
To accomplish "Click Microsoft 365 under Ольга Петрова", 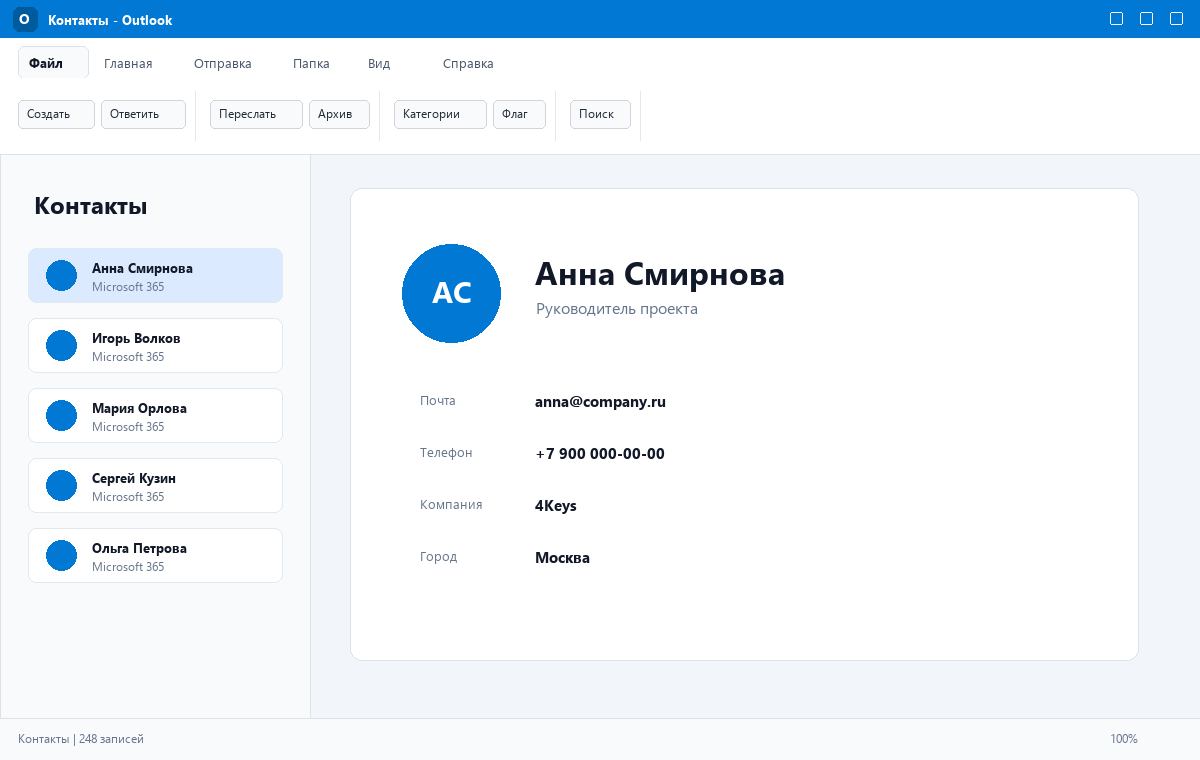I will pyautogui.click(x=128, y=567).
